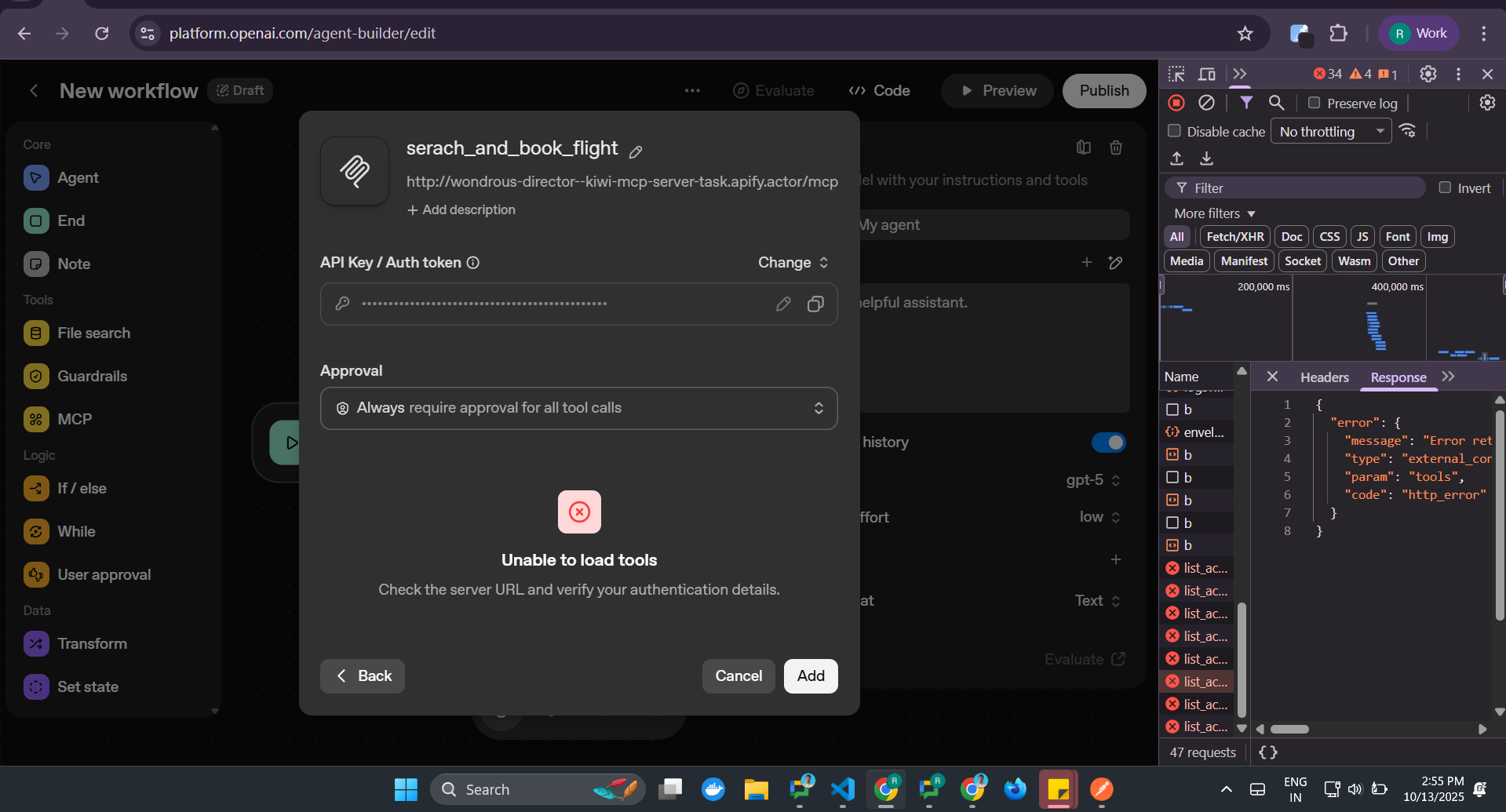Switch to the Response tab

click(x=1398, y=377)
